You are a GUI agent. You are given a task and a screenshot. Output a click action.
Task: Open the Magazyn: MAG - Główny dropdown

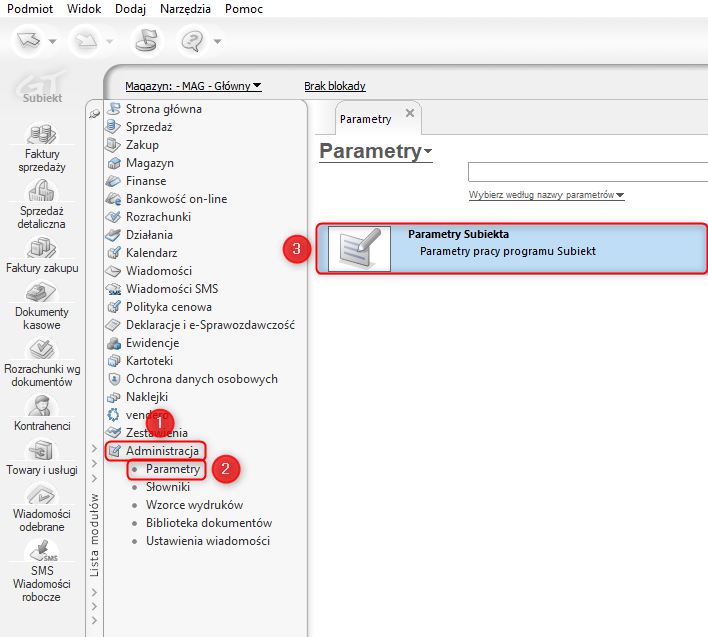193,86
